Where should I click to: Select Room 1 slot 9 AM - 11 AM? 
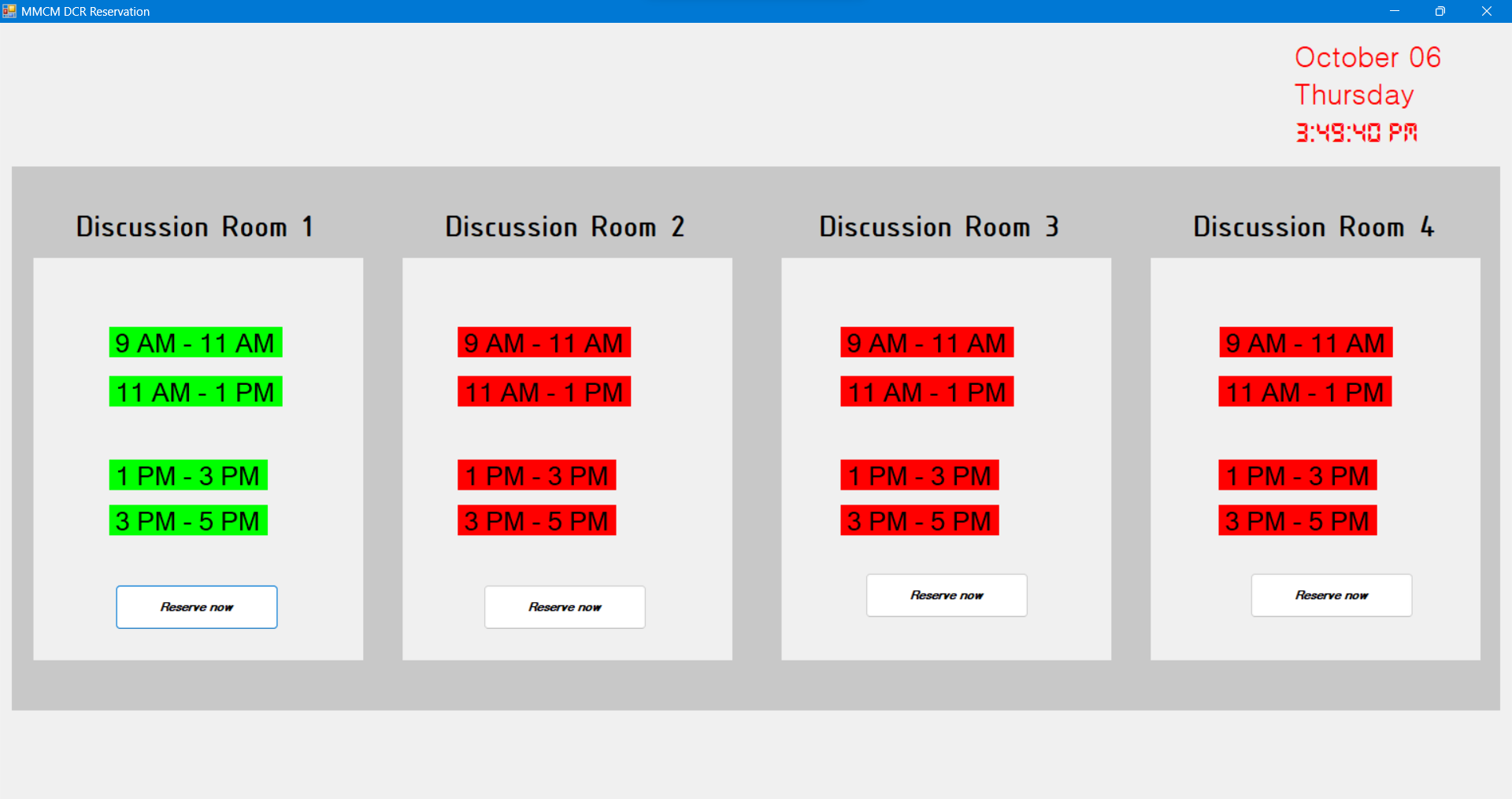(195, 342)
